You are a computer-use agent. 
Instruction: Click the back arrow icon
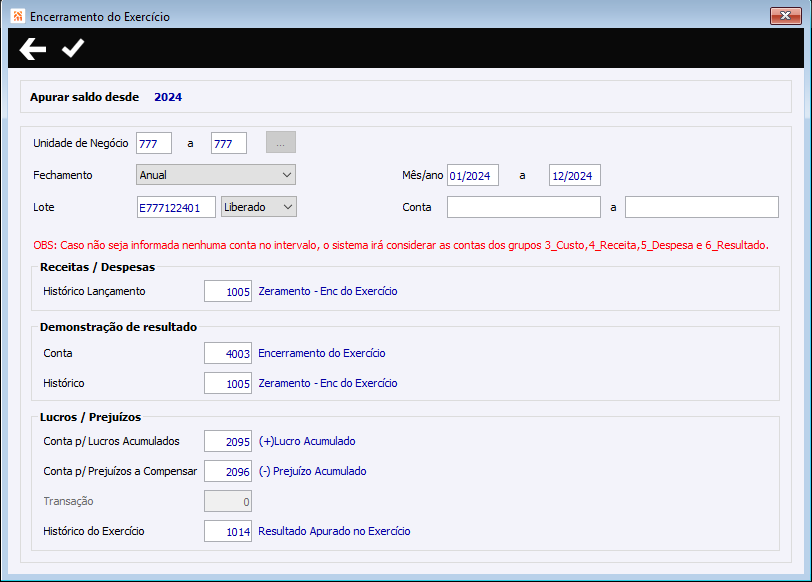(33, 49)
